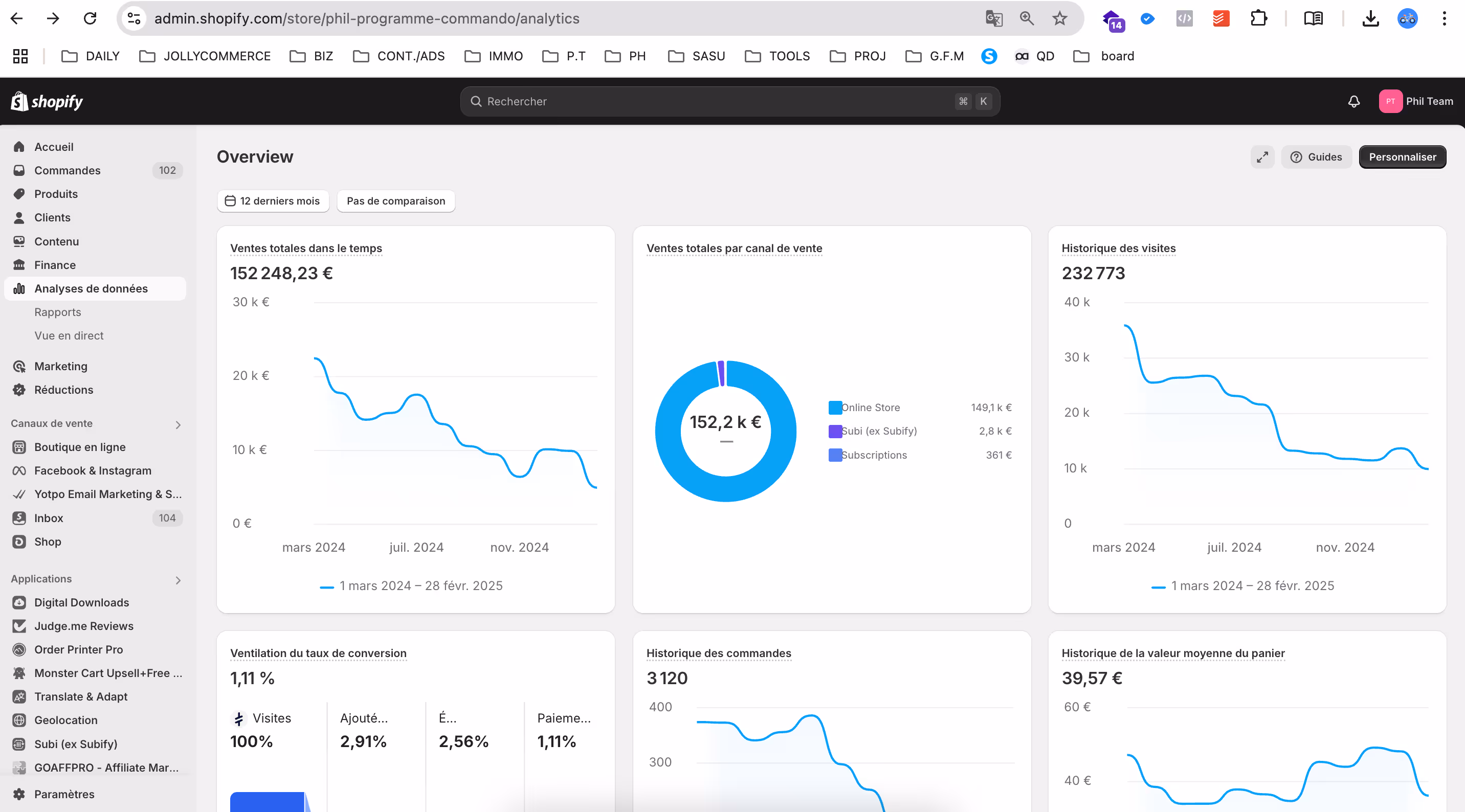Click Google Translate icon in address bar

click(993, 19)
